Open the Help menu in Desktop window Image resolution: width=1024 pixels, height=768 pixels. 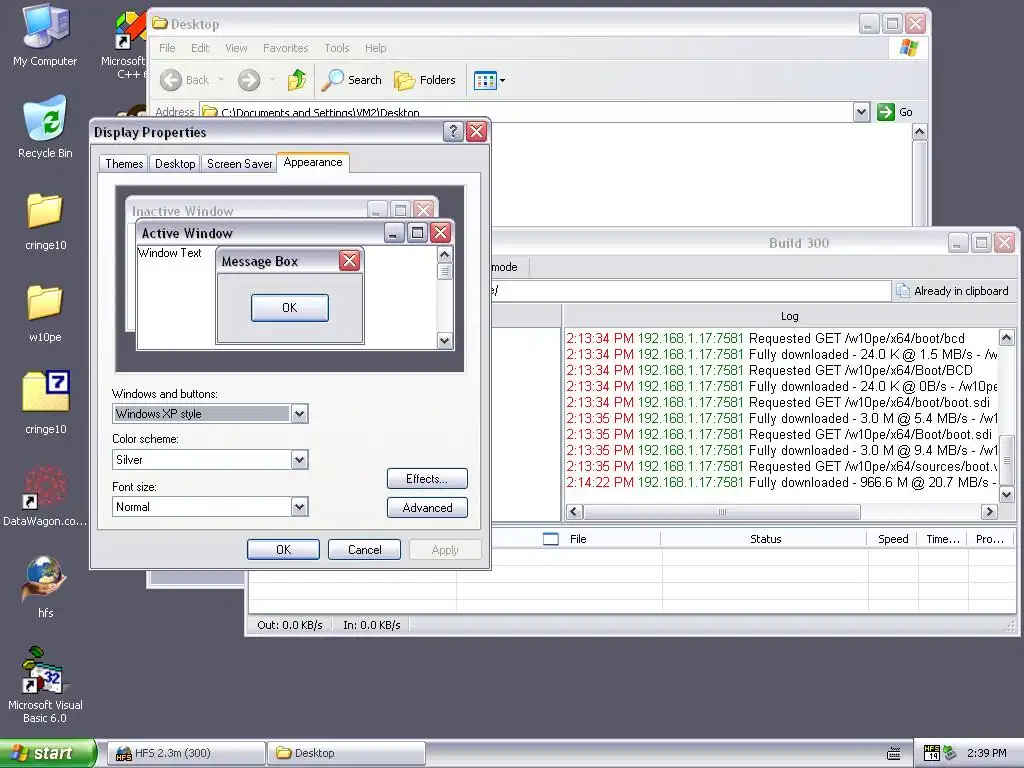pos(376,48)
